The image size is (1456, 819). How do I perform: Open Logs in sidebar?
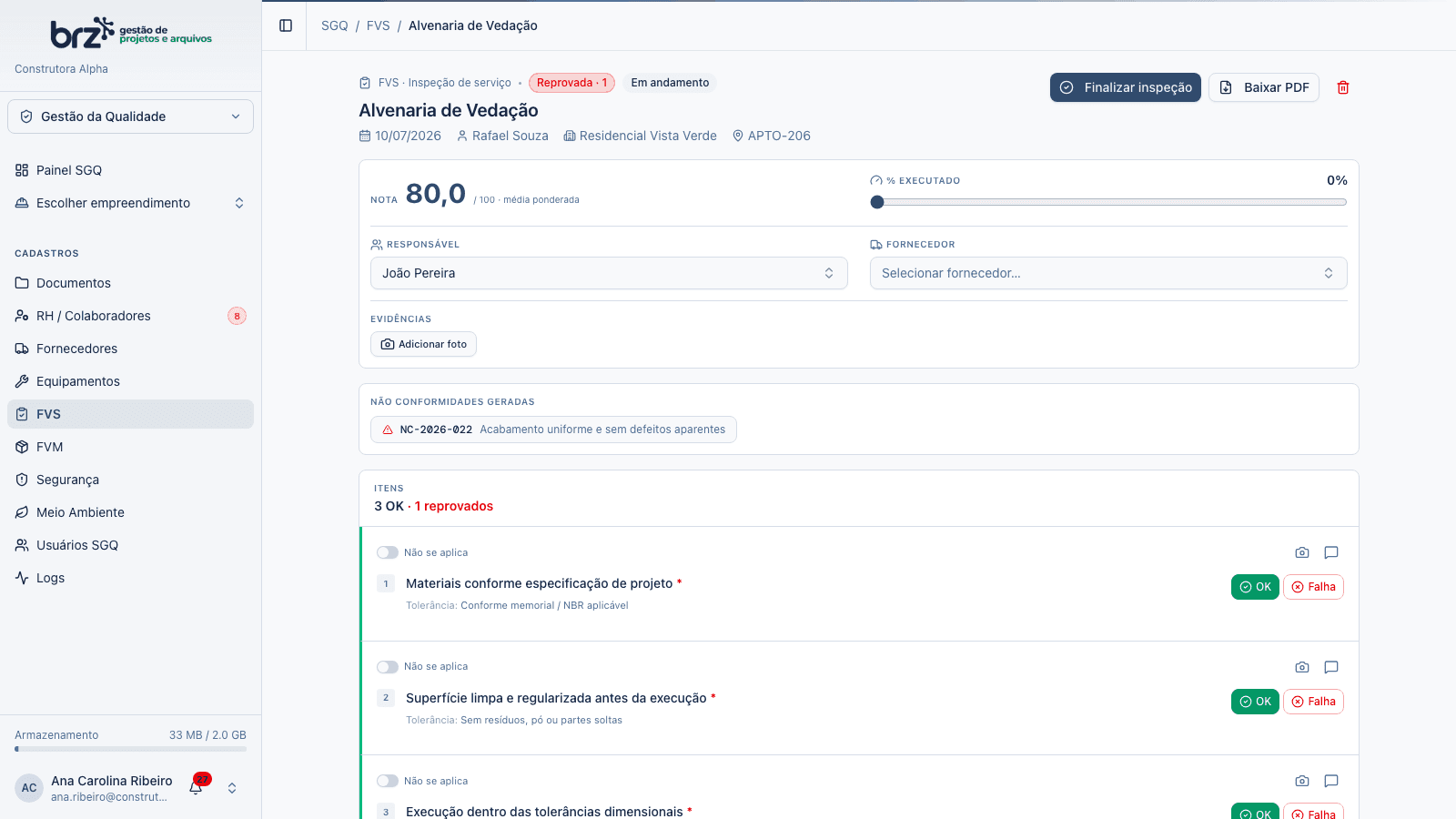pyautogui.click(x=130, y=578)
